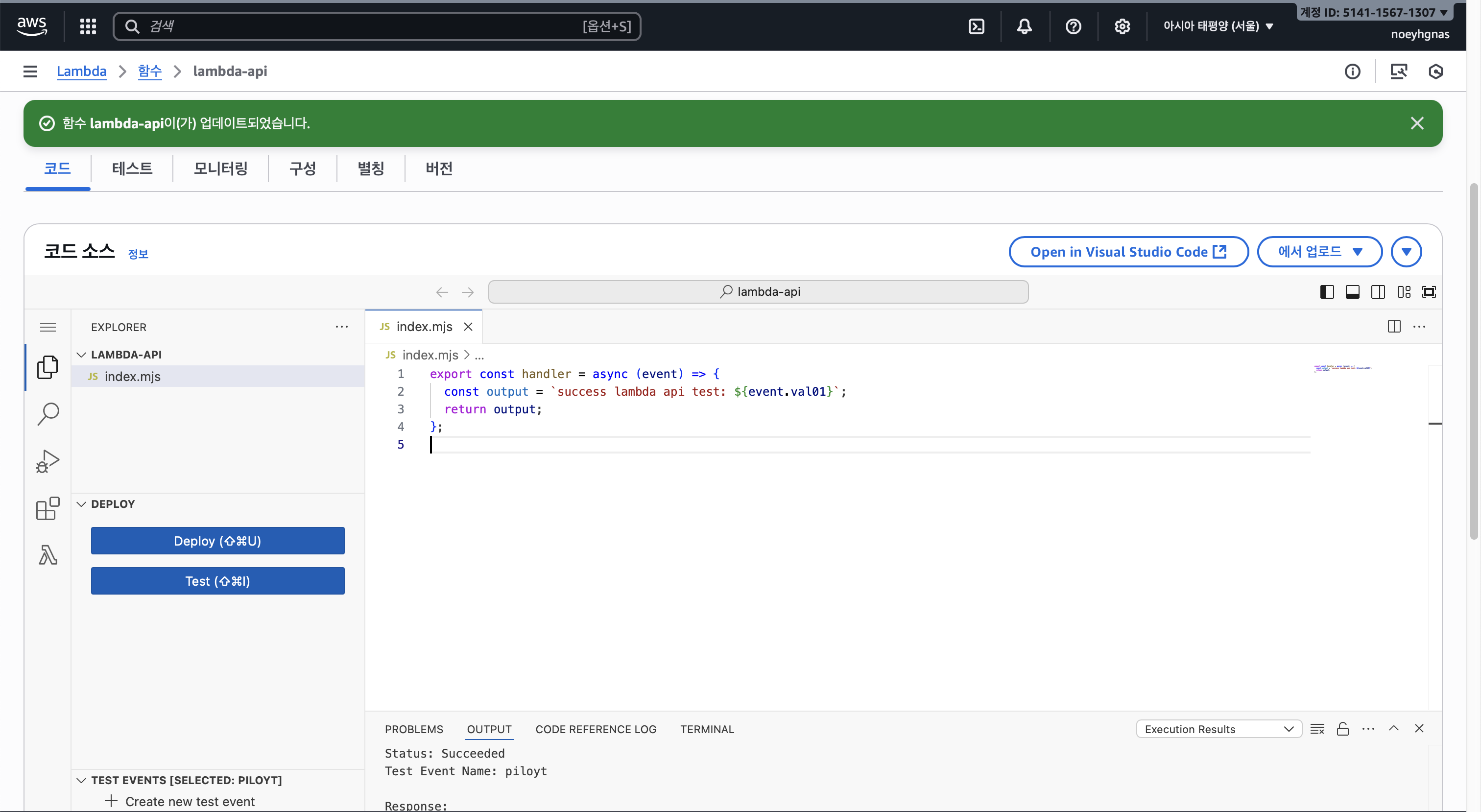Open the Execution Results dropdown

tap(1218, 729)
